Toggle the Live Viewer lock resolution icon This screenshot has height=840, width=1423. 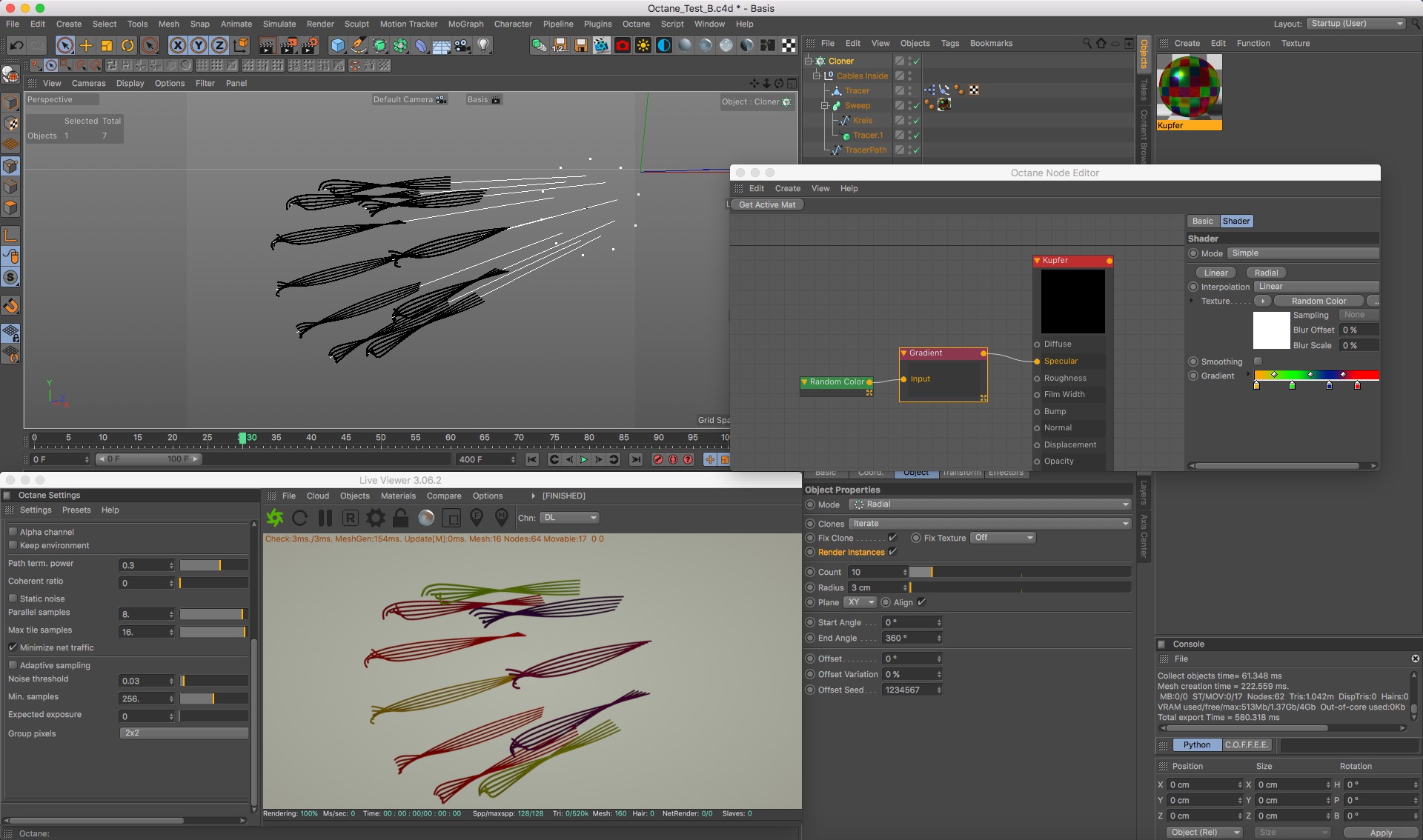click(x=400, y=518)
